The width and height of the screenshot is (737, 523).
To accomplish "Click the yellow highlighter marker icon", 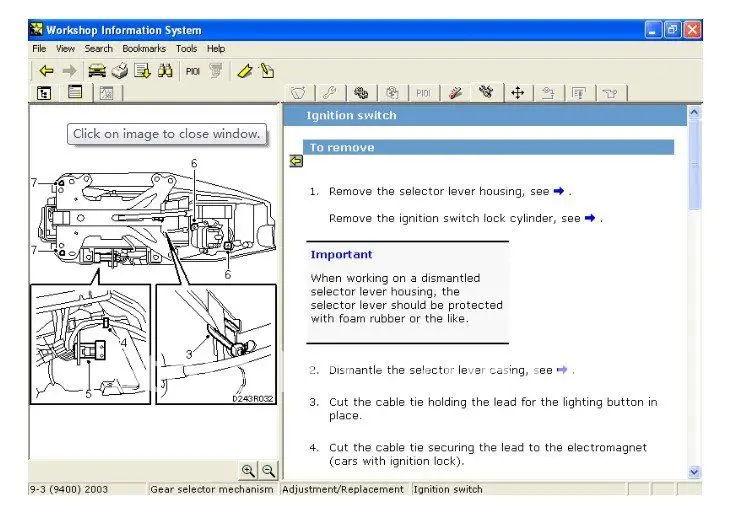I will 245,71.
